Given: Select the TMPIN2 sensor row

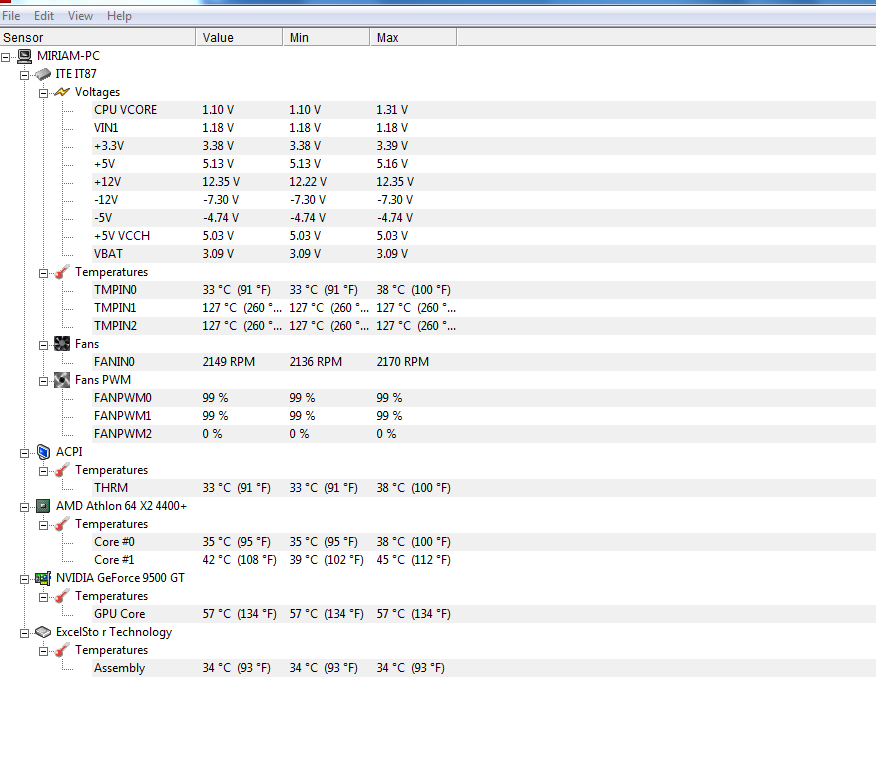Looking at the screenshot, I should [484, 326].
